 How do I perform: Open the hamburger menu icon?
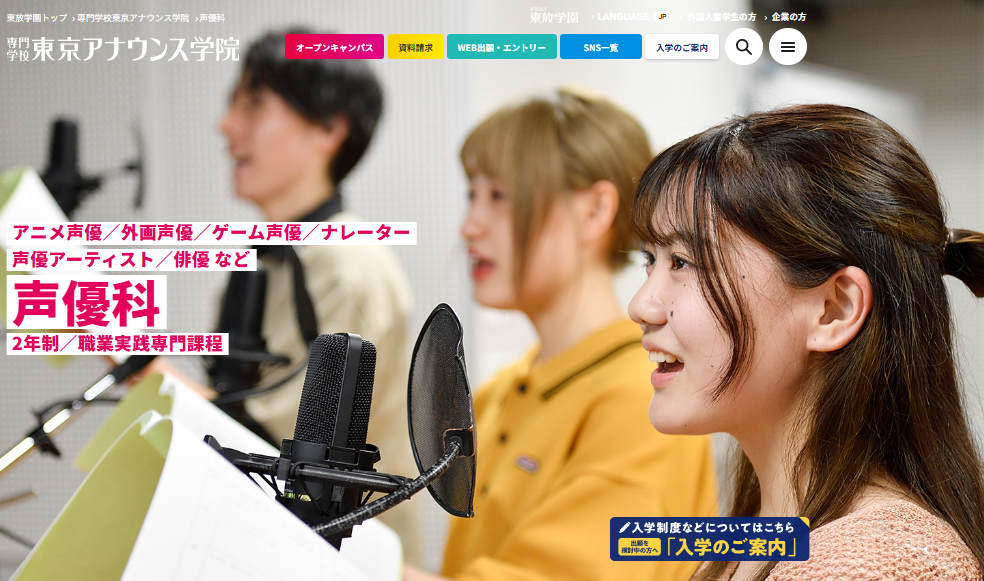[788, 47]
